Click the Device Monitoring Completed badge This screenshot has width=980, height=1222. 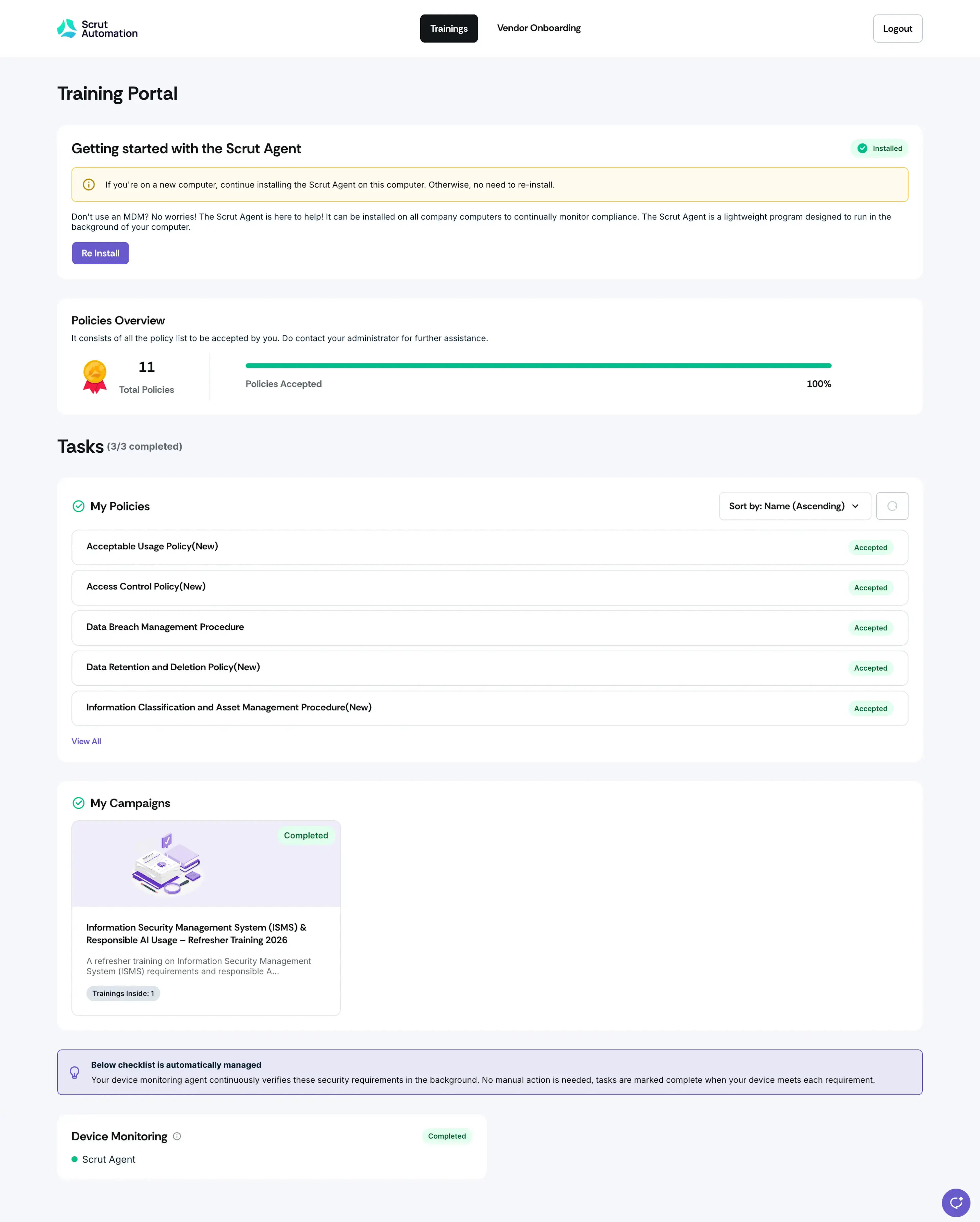click(447, 1136)
